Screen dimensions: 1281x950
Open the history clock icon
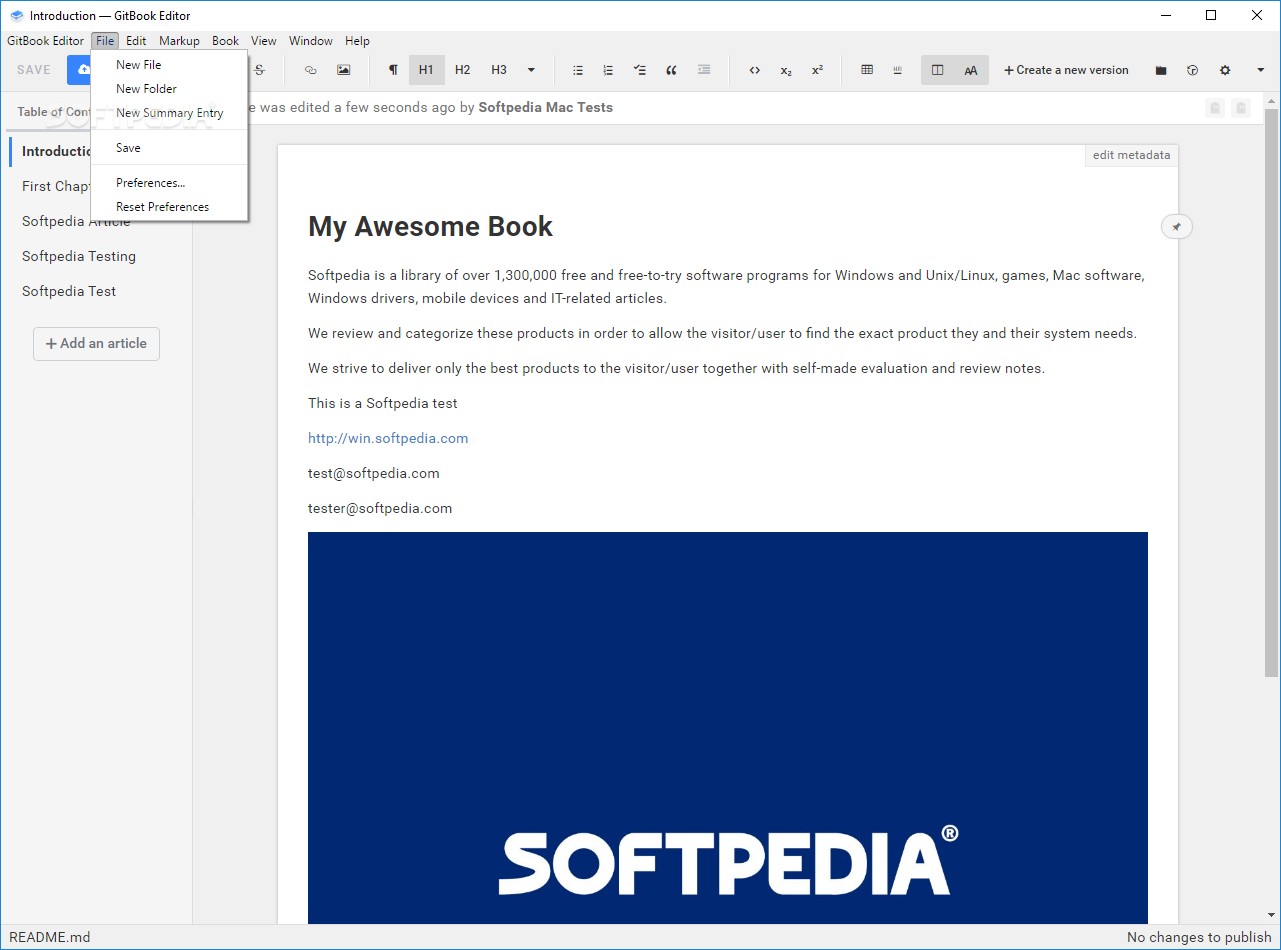[x=1192, y=70]
